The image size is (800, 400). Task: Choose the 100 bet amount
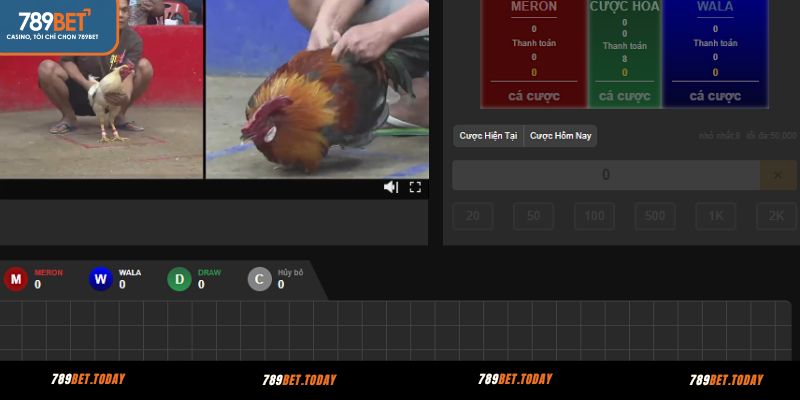594,216
